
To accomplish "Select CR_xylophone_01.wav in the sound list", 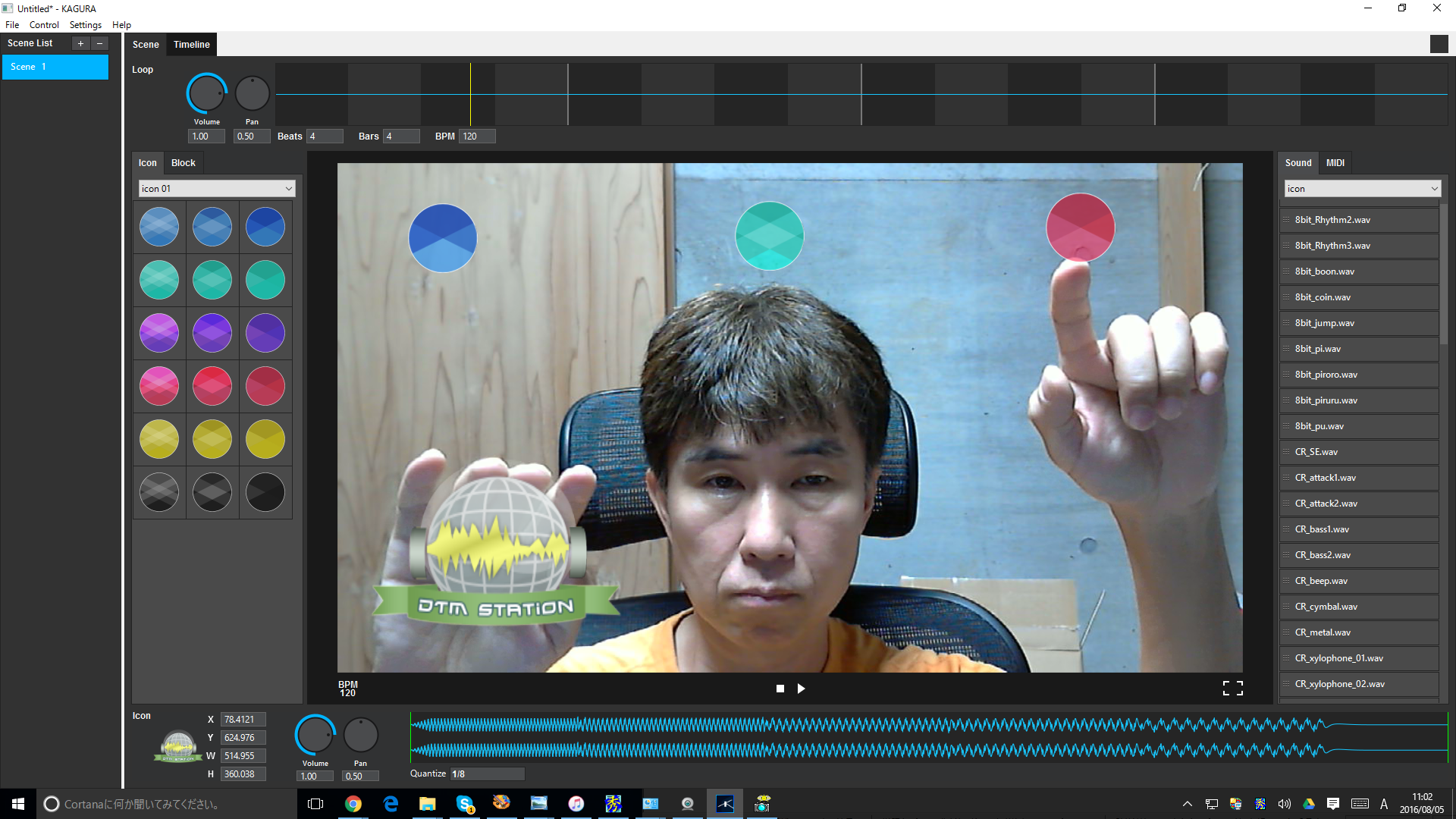I will 1359,658.
